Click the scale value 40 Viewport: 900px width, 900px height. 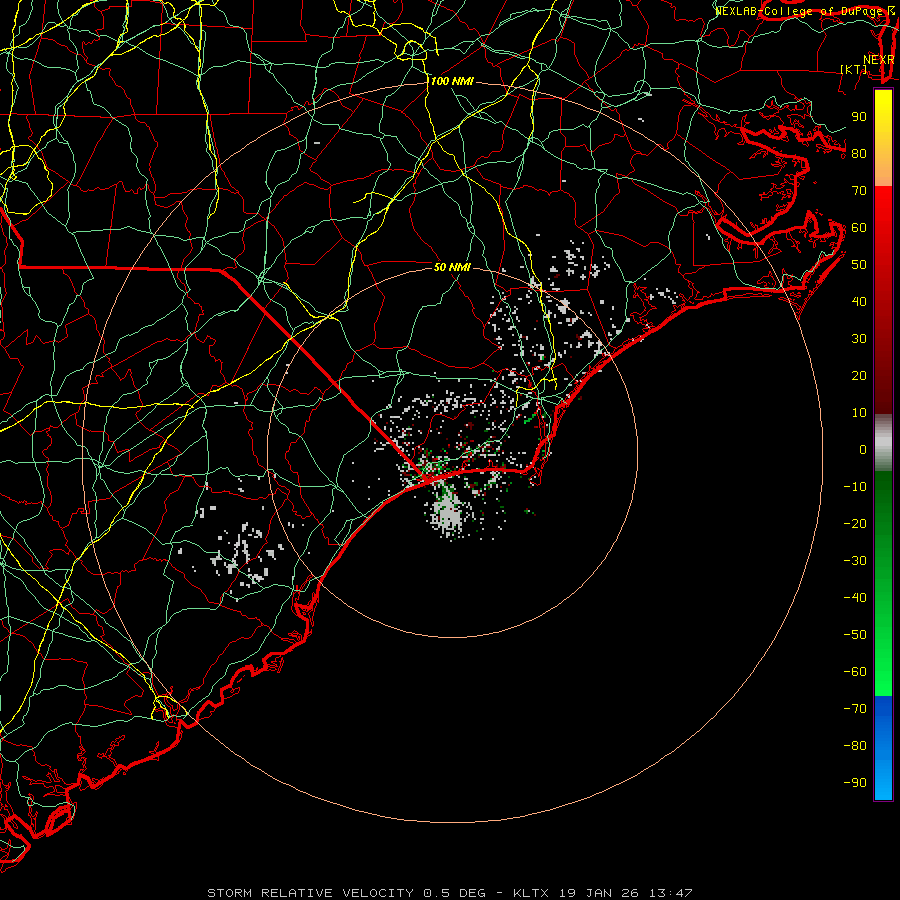(x=859, y=301)
